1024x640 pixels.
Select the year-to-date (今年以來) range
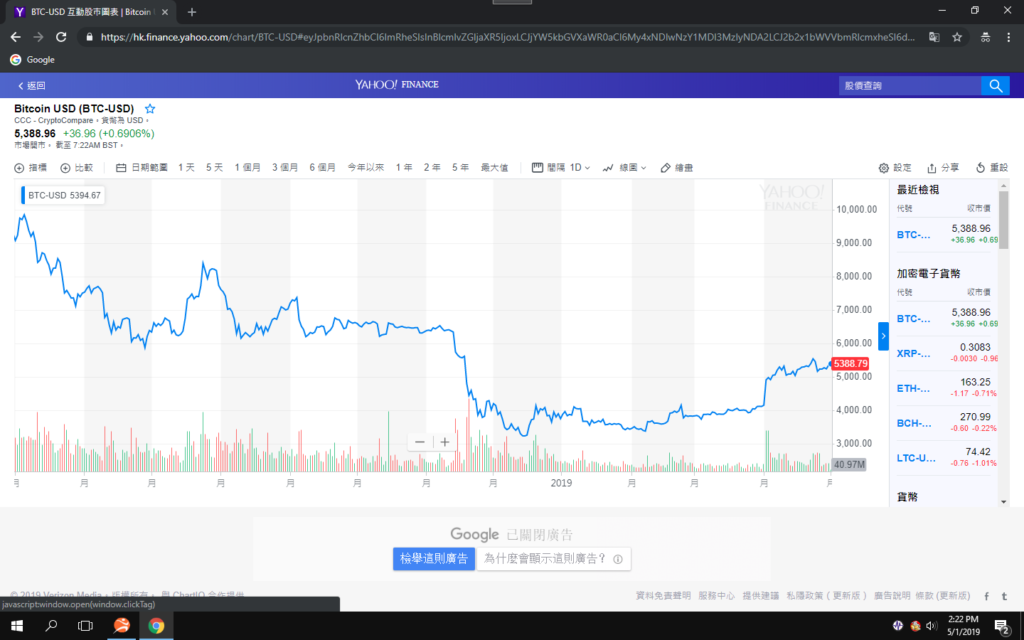[x=366, y=168]
